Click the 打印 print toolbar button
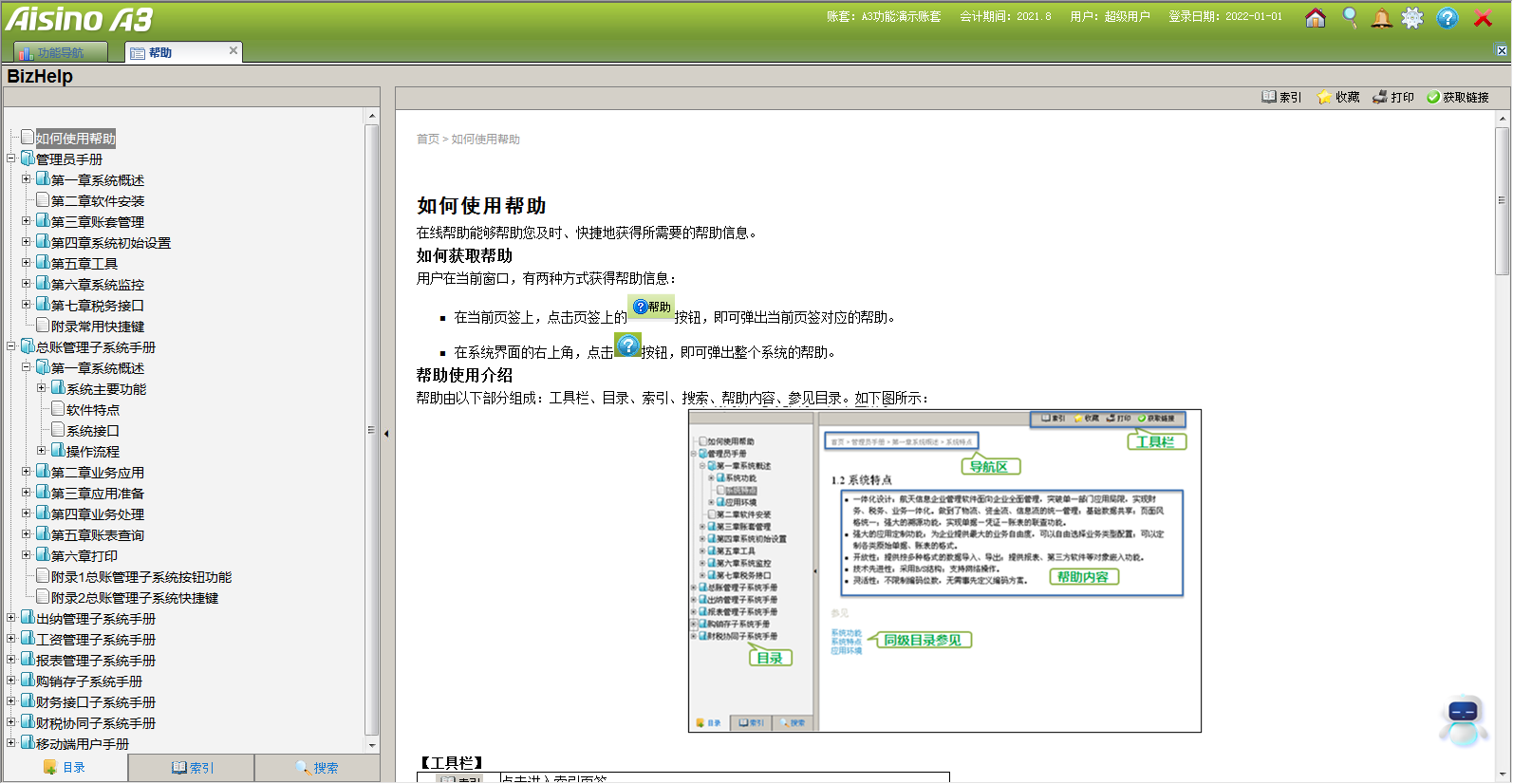 1393,97
